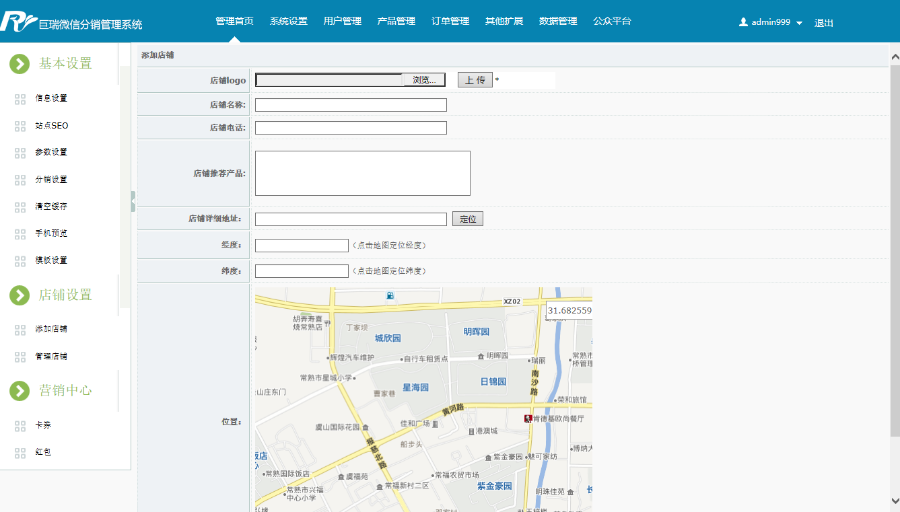Image resolution: width=900 pixels, height=512 pixels.
Task: Click the 上传 upload button
Action: [475, 80]
